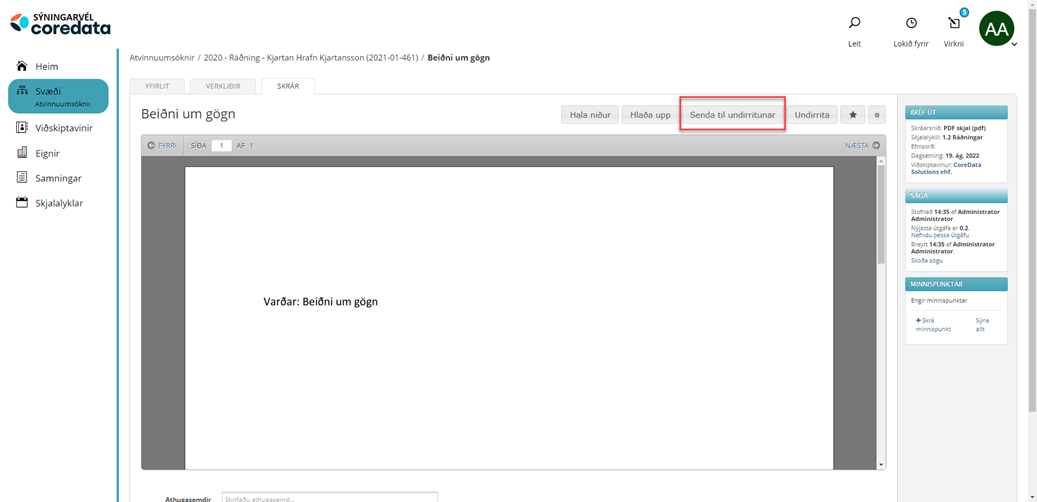Go to Heim home in sidebar

46,66
